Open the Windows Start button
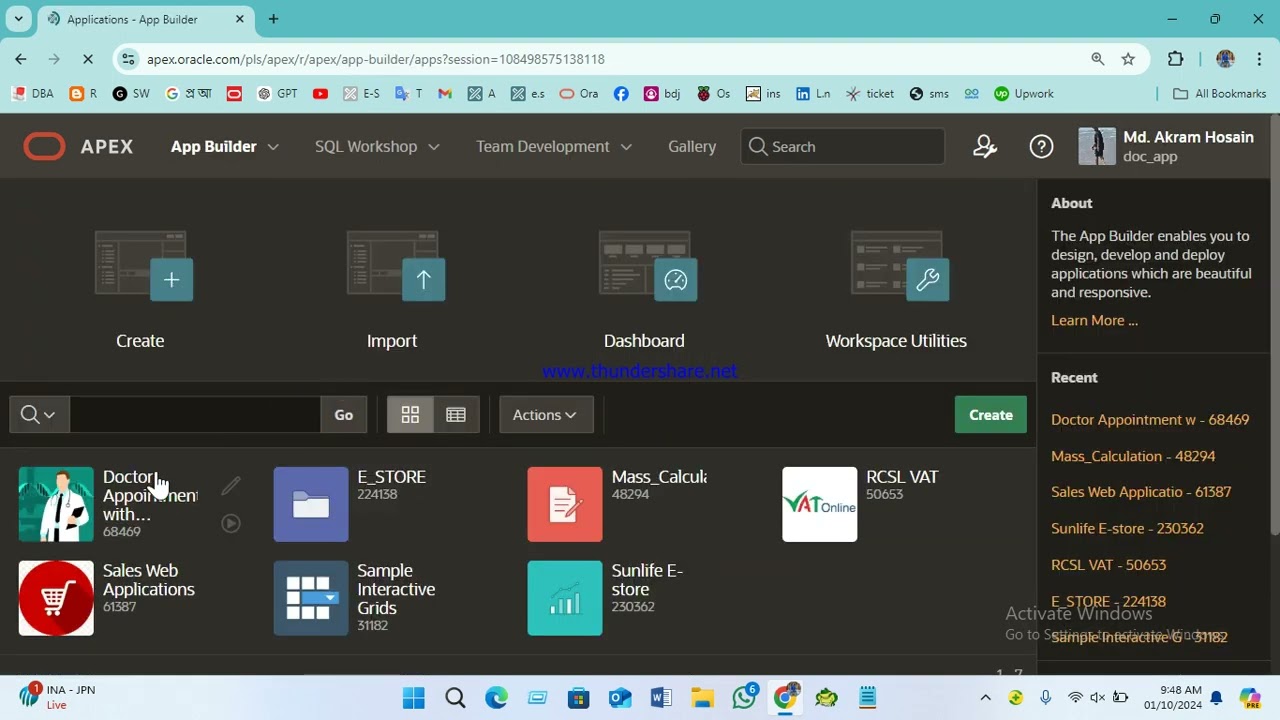Viewport: 1280px width, 720px height. [x=413, y=698]
